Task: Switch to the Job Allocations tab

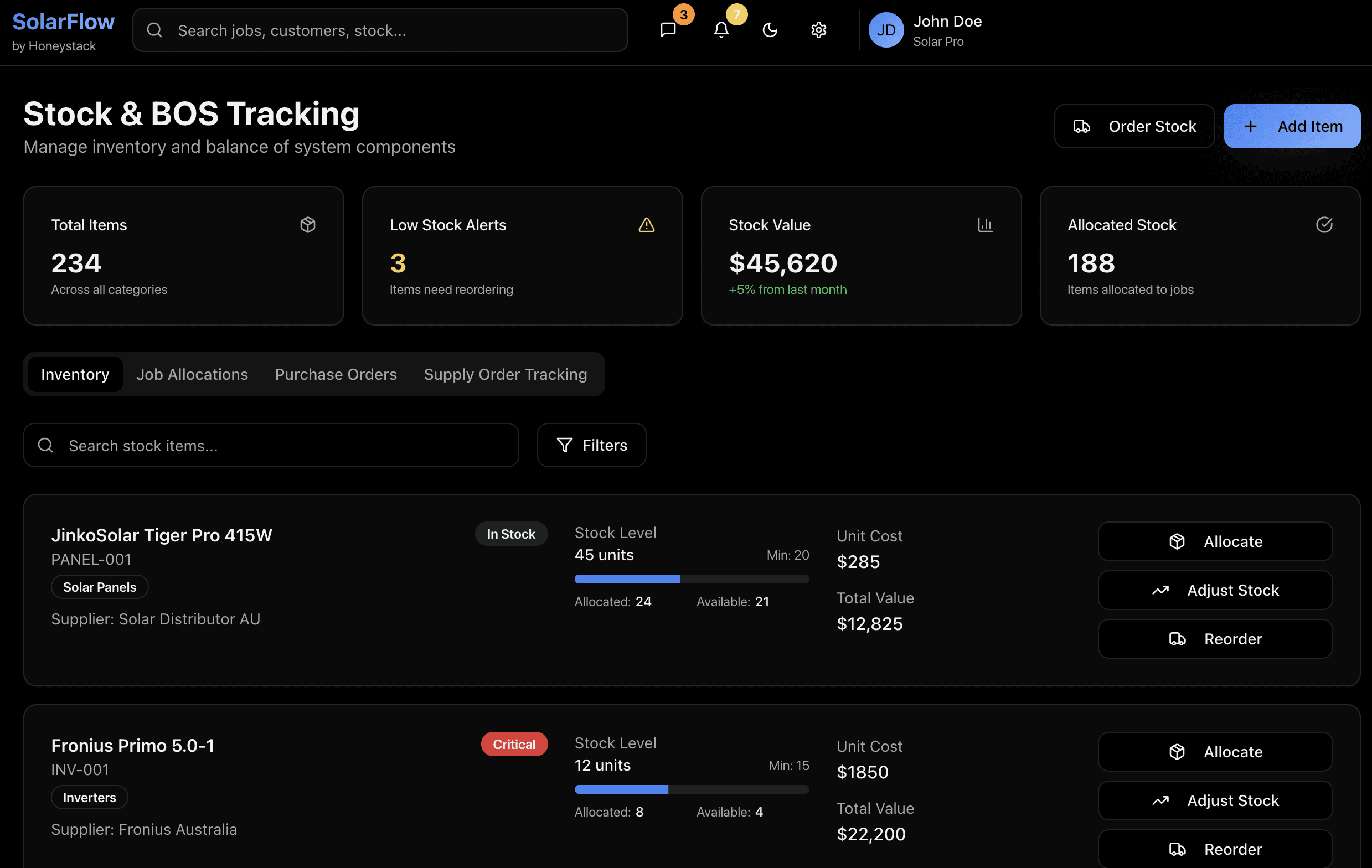Action: click(192, 374)
